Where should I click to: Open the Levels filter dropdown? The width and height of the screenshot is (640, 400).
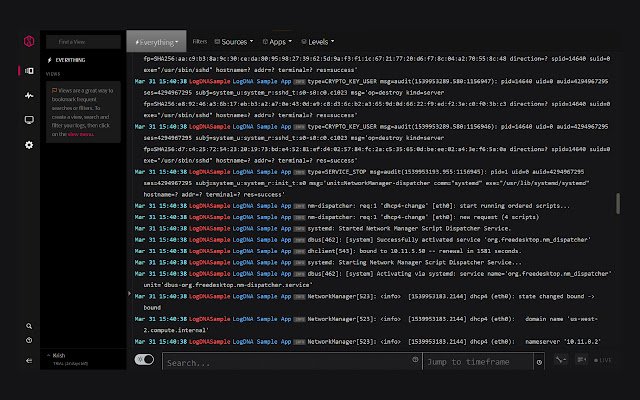pos(318,42)
